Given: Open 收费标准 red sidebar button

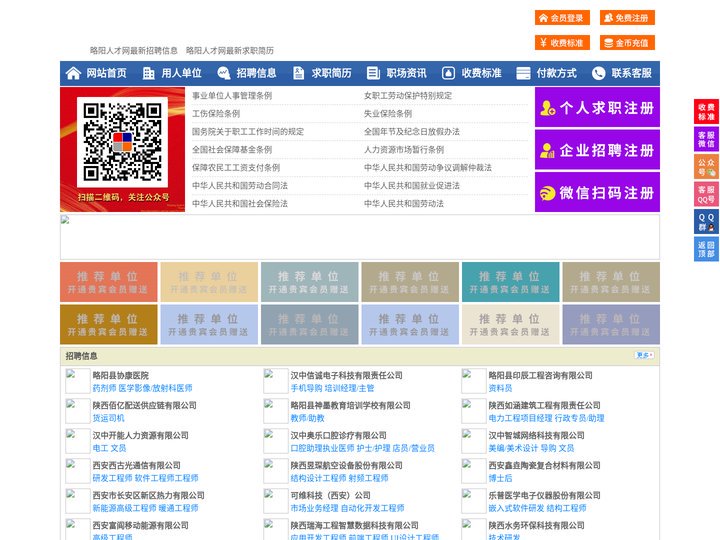Looking at the screenshot, I should tap(706, 112).
